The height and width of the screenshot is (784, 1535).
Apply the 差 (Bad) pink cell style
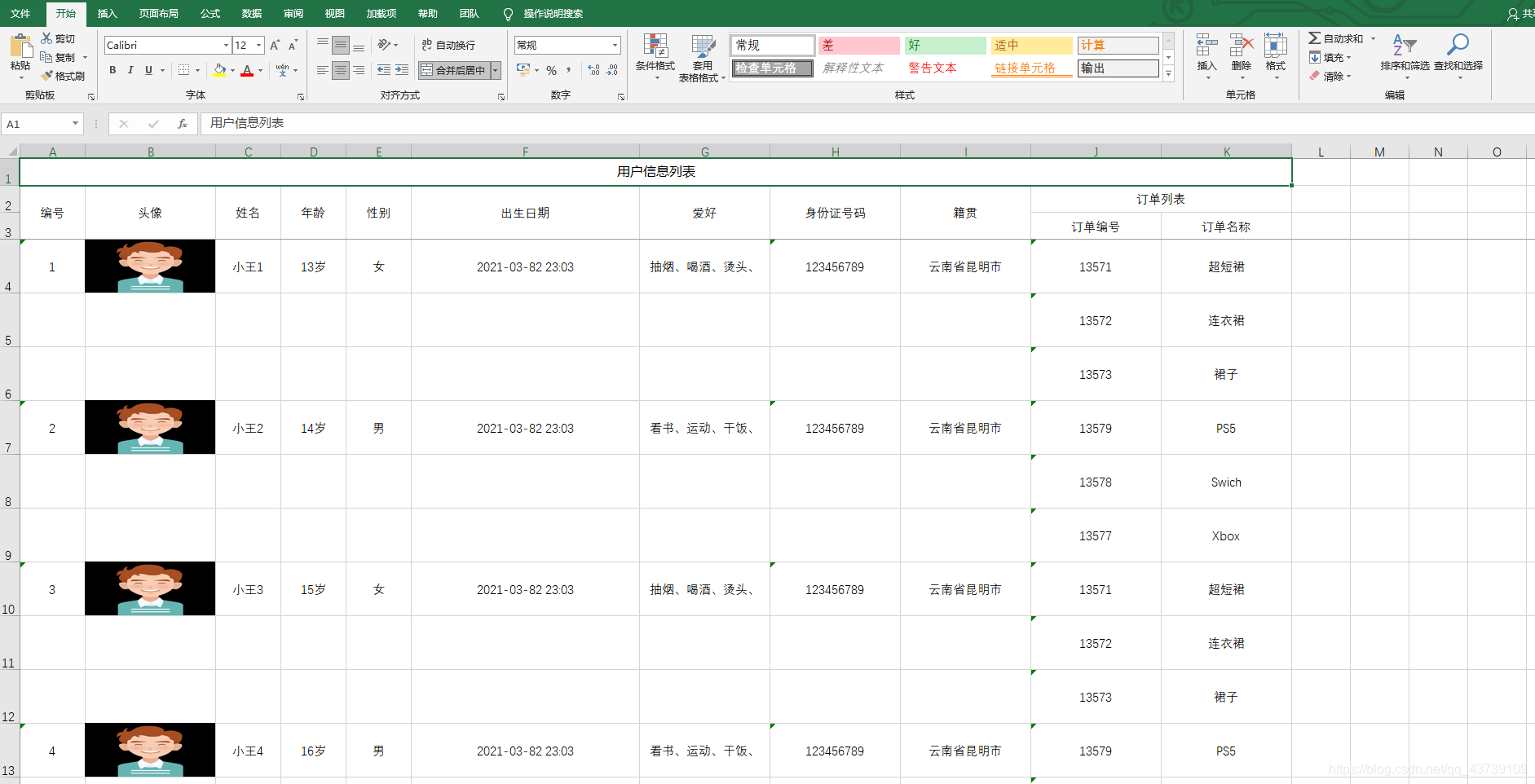[x=858, y=45]
